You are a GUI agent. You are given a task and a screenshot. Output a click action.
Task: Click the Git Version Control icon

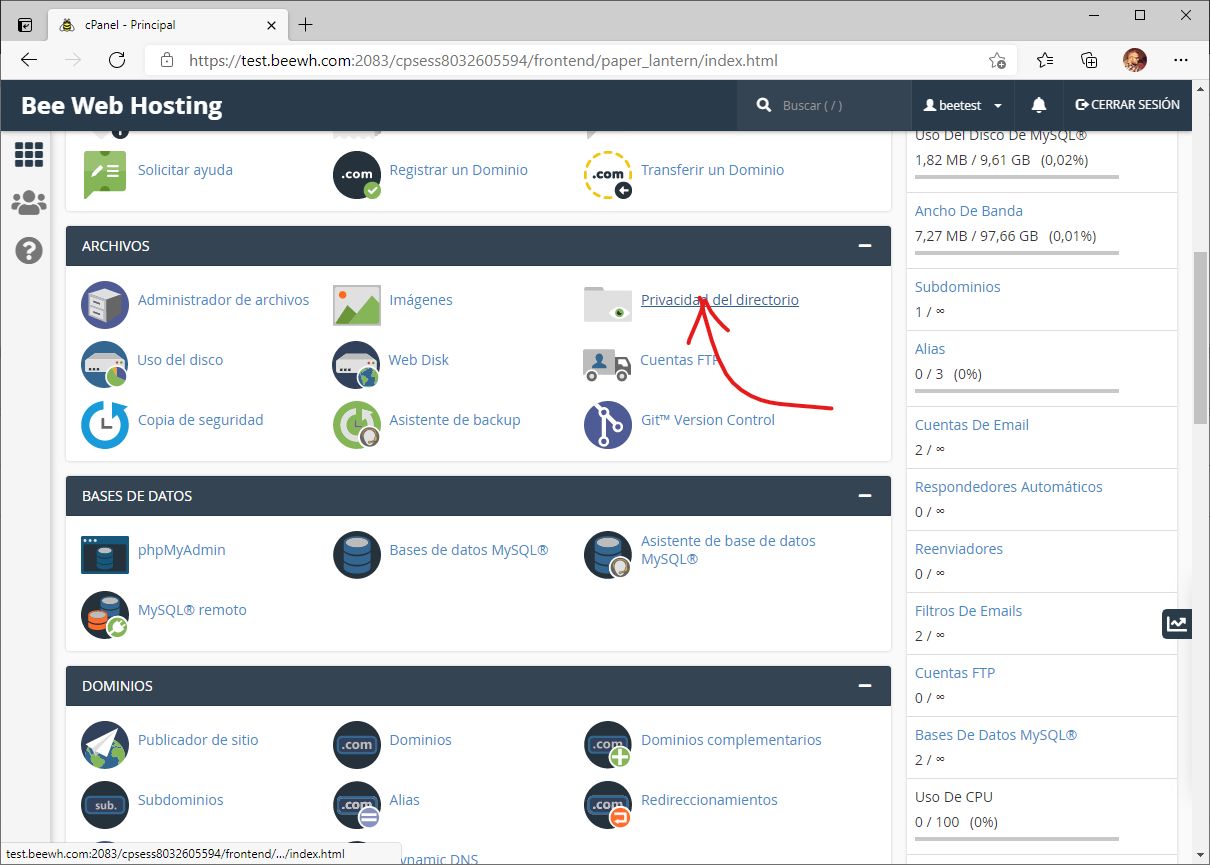point(608,425)
